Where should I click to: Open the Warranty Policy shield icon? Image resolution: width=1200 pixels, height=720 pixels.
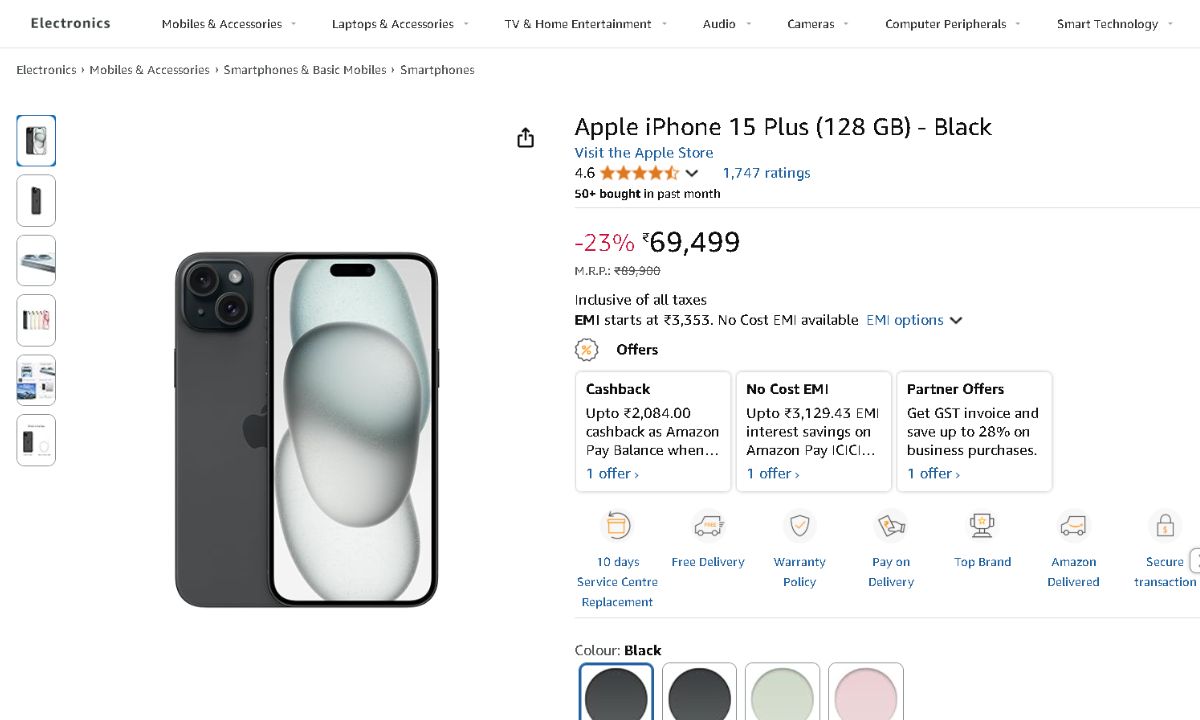click(x=799, y=526)
